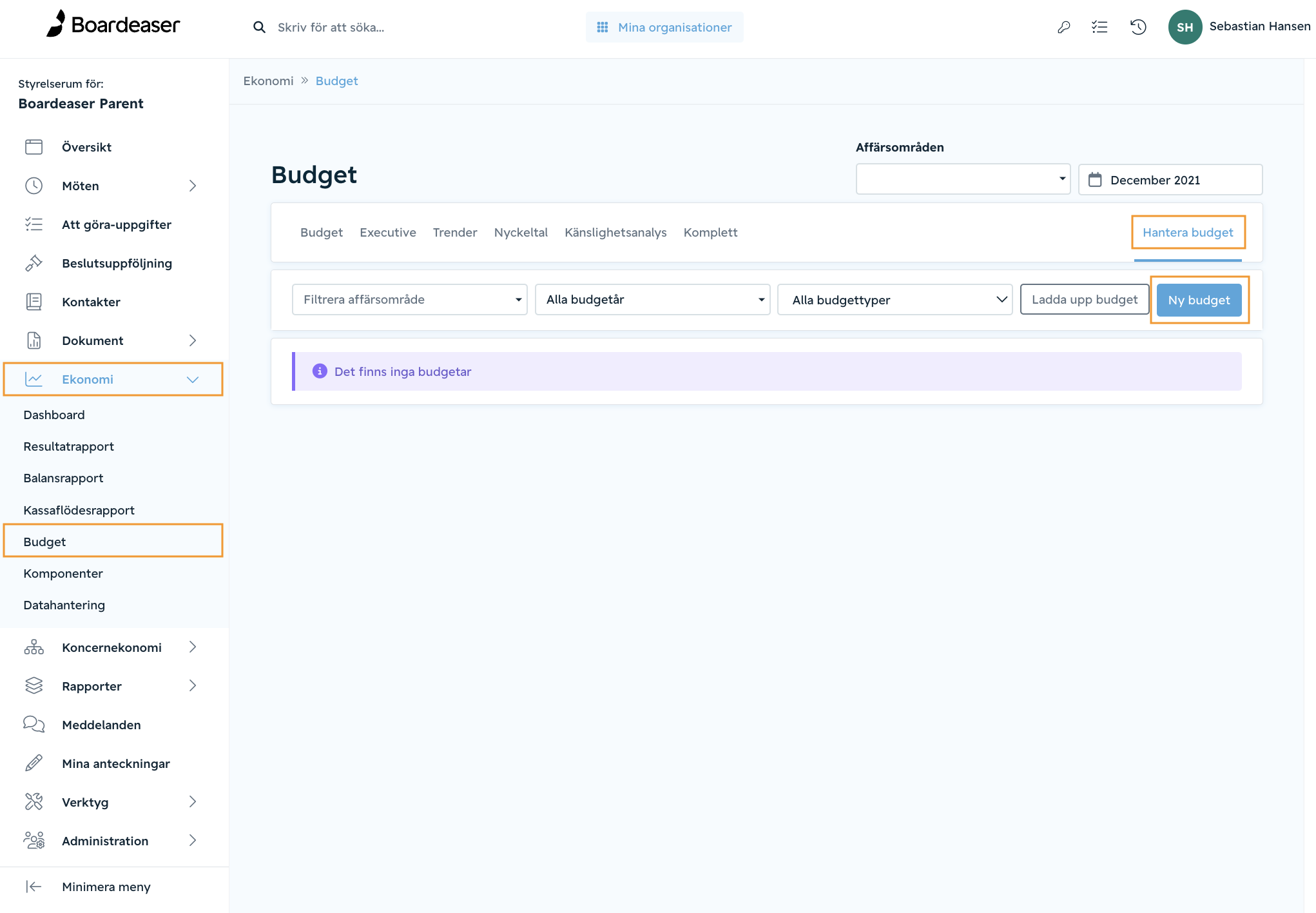The image size is (1316, 913).
Task: Click the Dokument file icon
Action: [34, 340]
